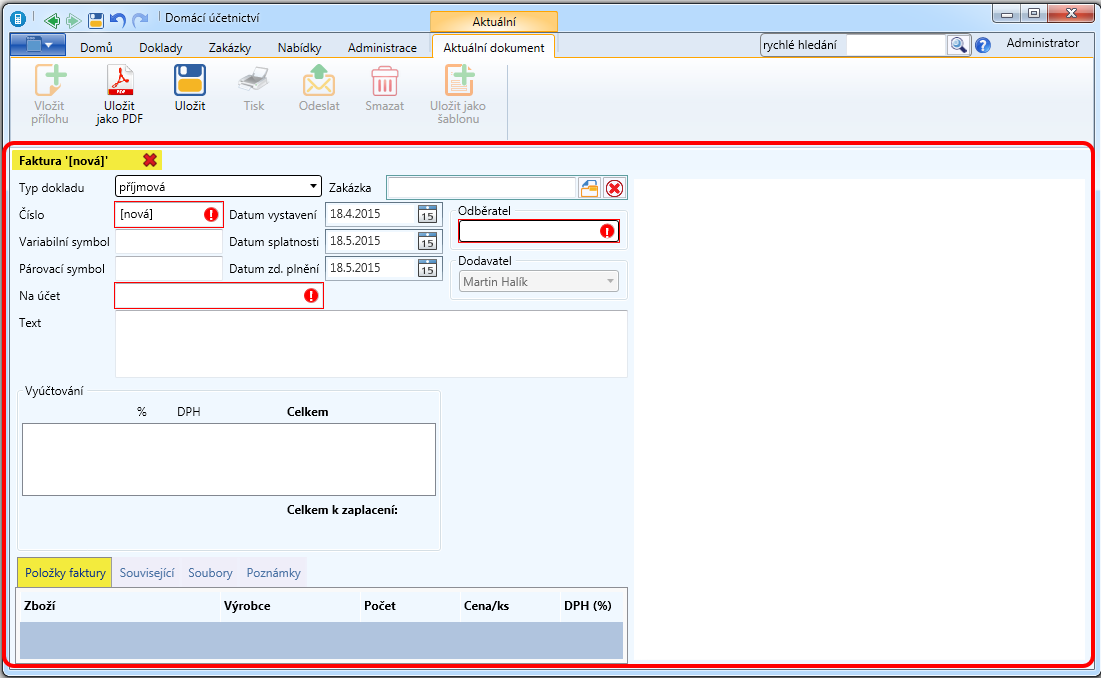Click the redo arrow in title bar
This screenshot has width=1101, height=678.
(x=140, y=20)
